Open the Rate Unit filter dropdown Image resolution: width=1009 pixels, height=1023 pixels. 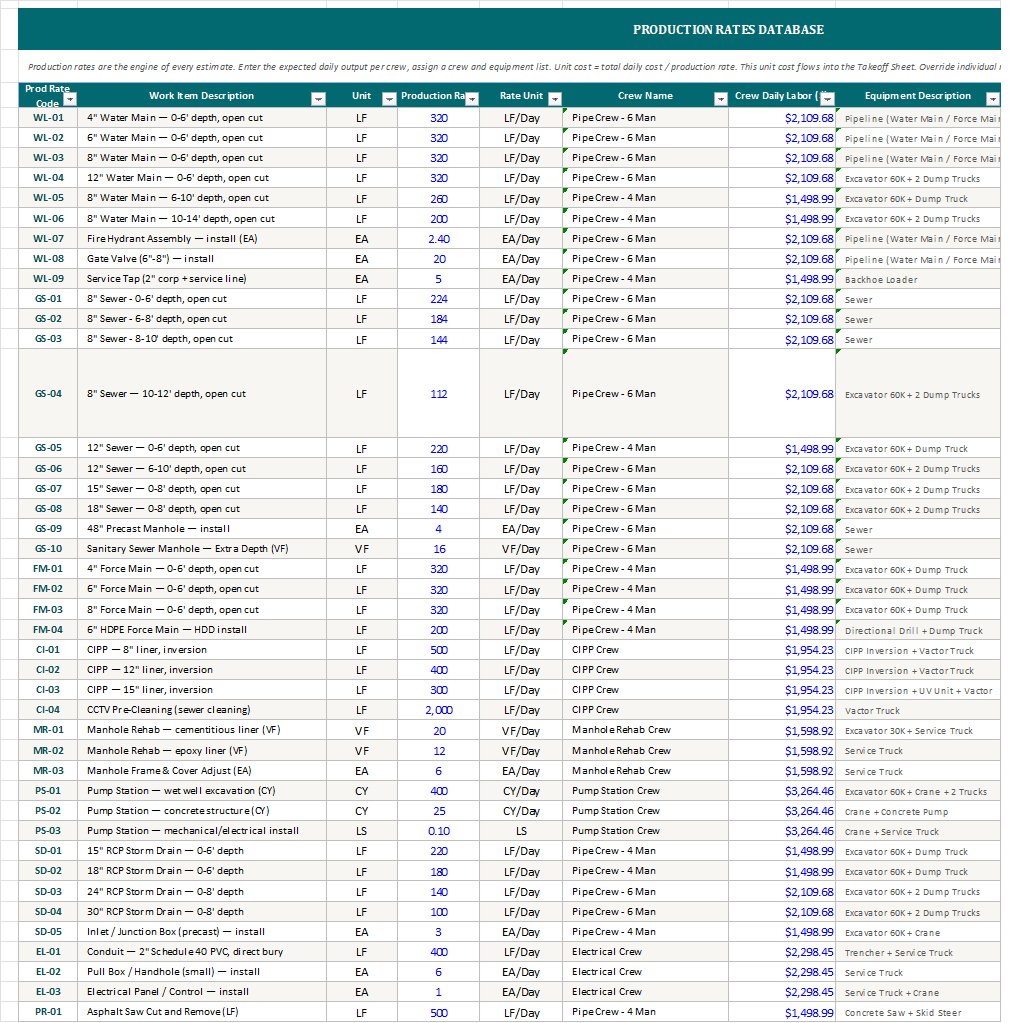tap(555, 99)
